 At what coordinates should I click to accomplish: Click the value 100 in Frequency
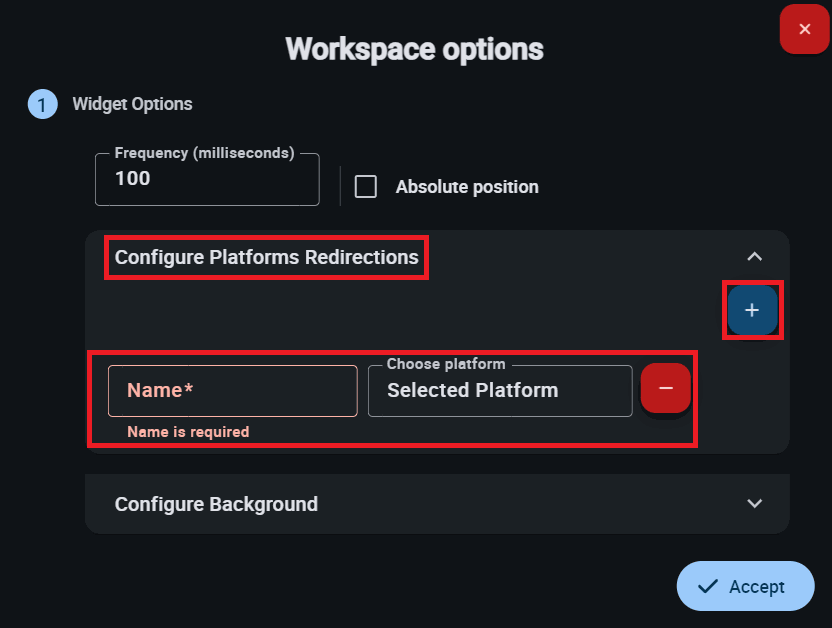[x=133, y=179]
